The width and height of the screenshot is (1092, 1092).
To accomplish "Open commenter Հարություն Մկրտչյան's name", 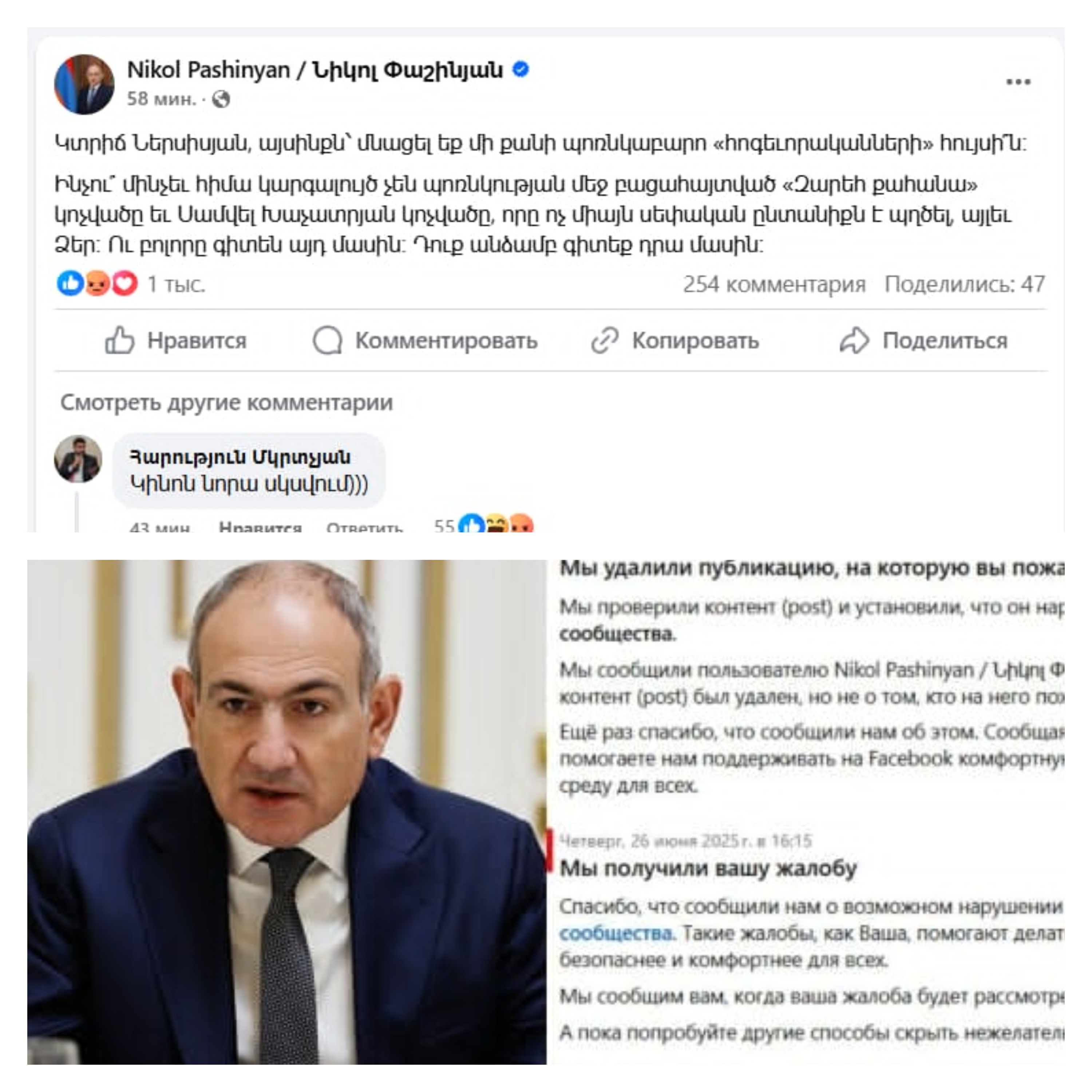I will click(x=240, y=456).
